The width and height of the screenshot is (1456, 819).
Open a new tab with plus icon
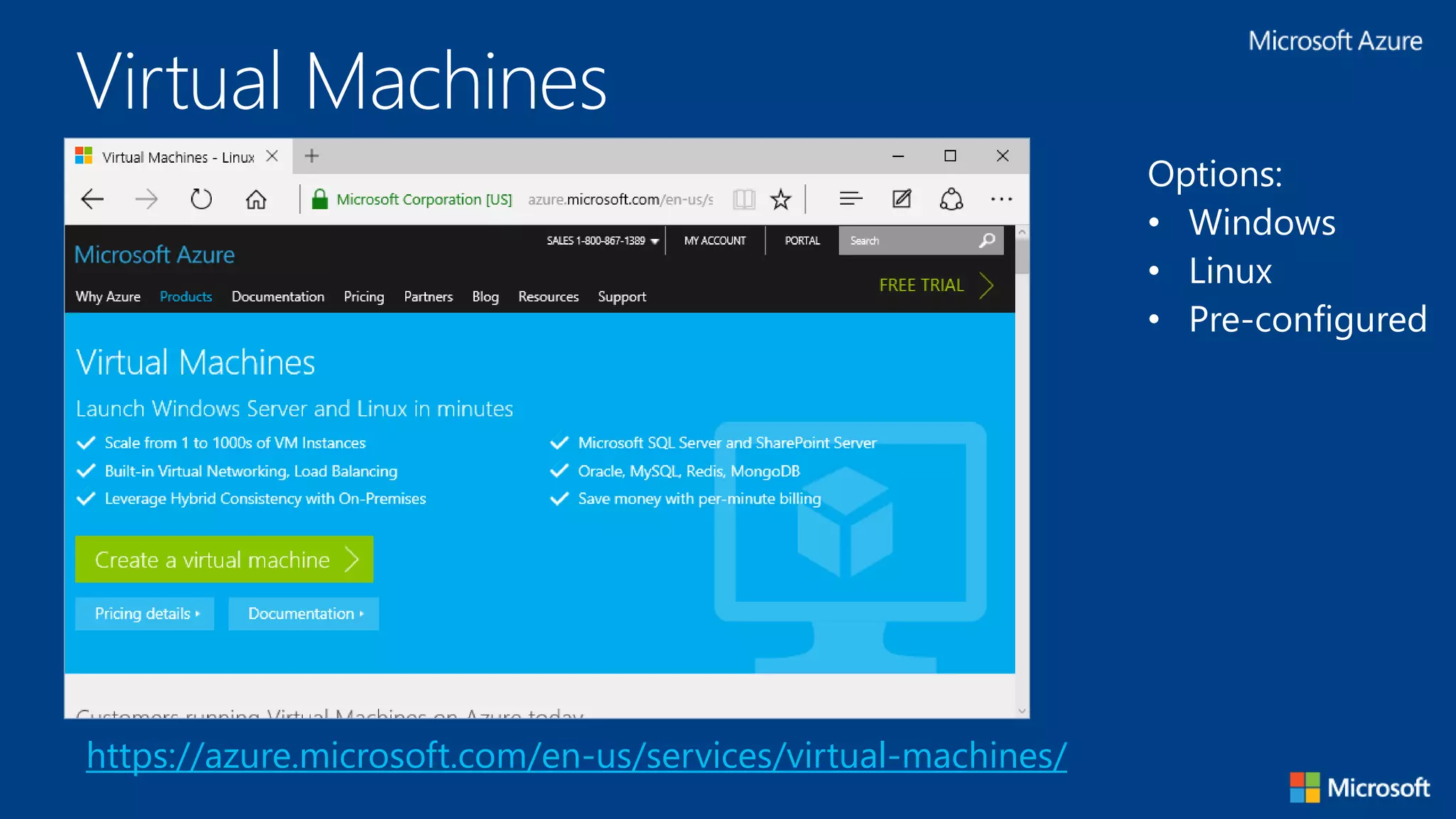tap(311, 156)
